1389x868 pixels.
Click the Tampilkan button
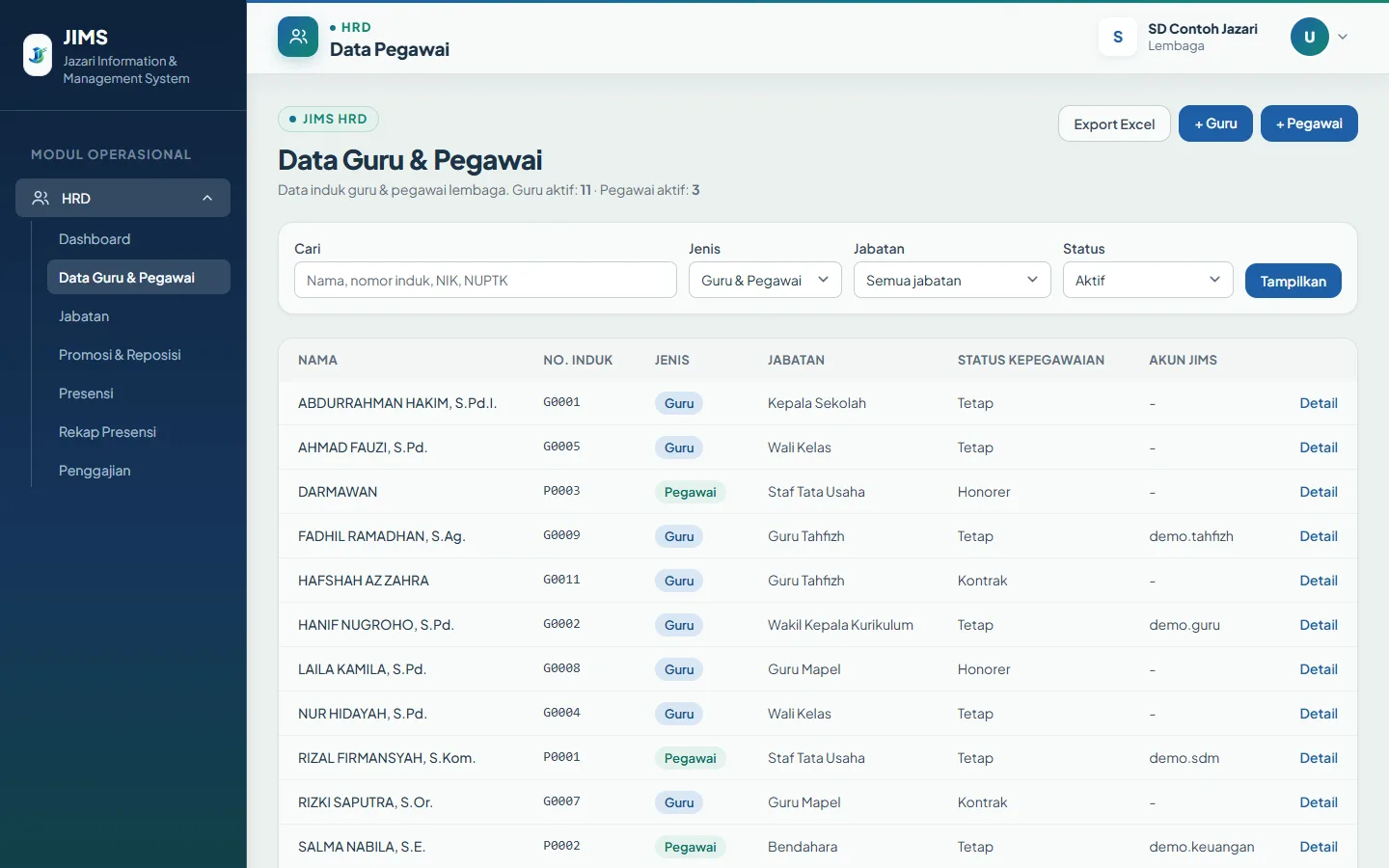coord(1293,281)
